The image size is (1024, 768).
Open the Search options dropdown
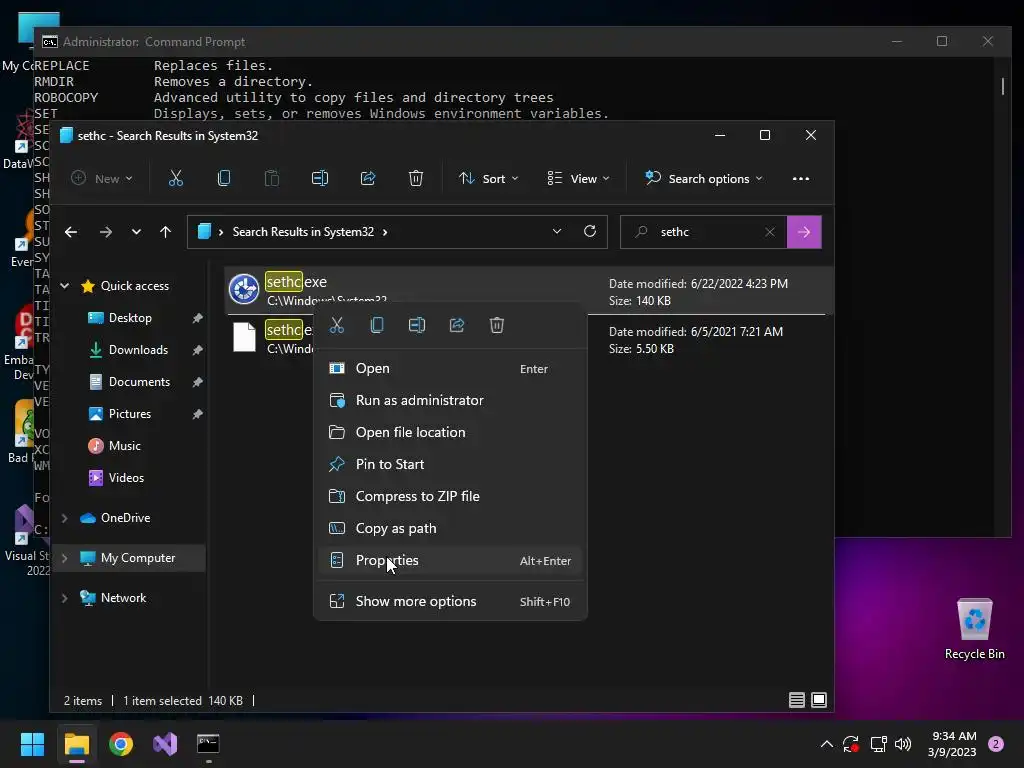(x=703, y=178)
